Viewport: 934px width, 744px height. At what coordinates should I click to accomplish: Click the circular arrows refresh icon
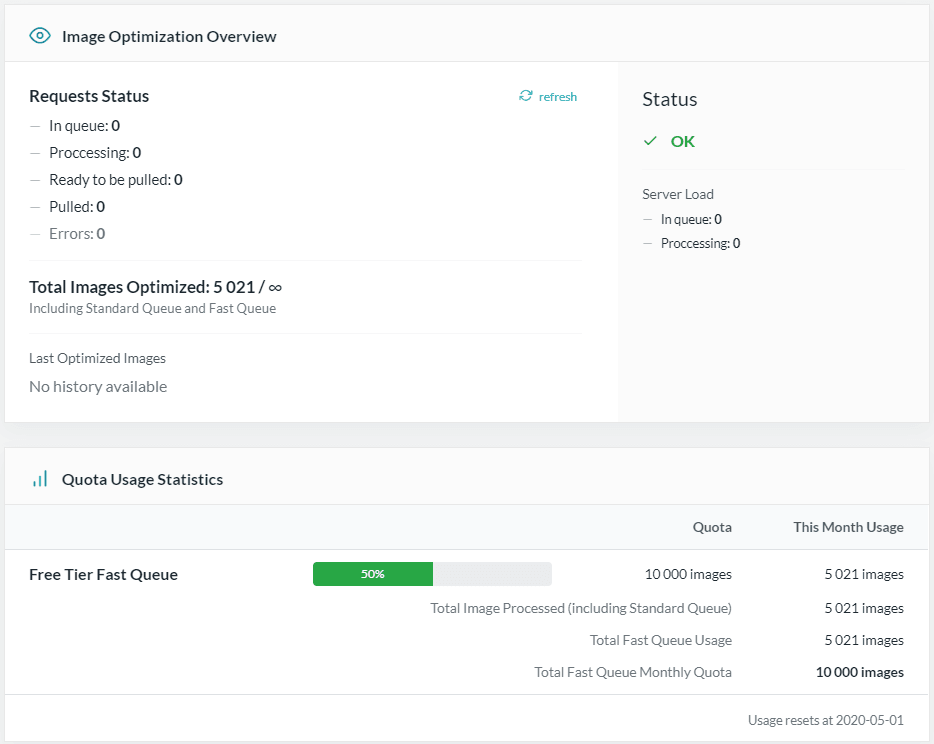point(525,96)
